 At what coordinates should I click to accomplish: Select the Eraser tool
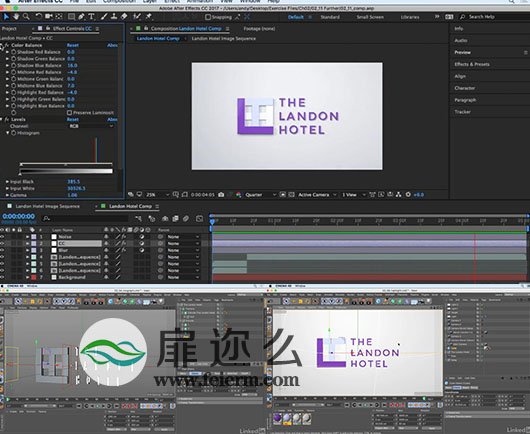point(124,16)
